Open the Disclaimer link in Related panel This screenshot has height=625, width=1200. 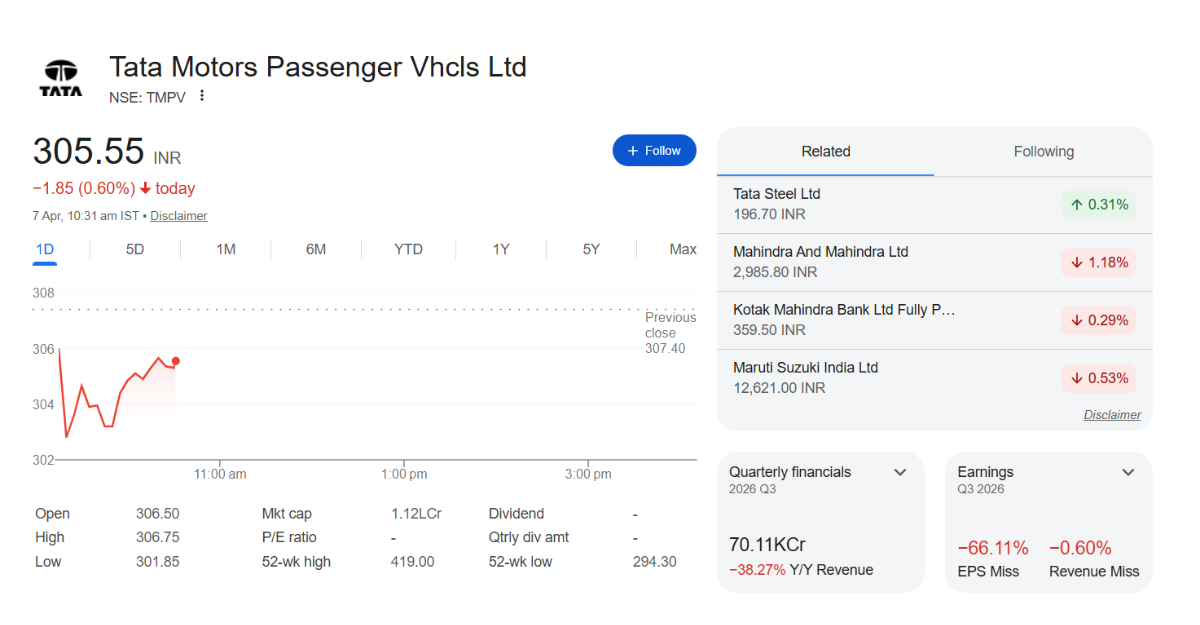click(x=1112, y=414)
